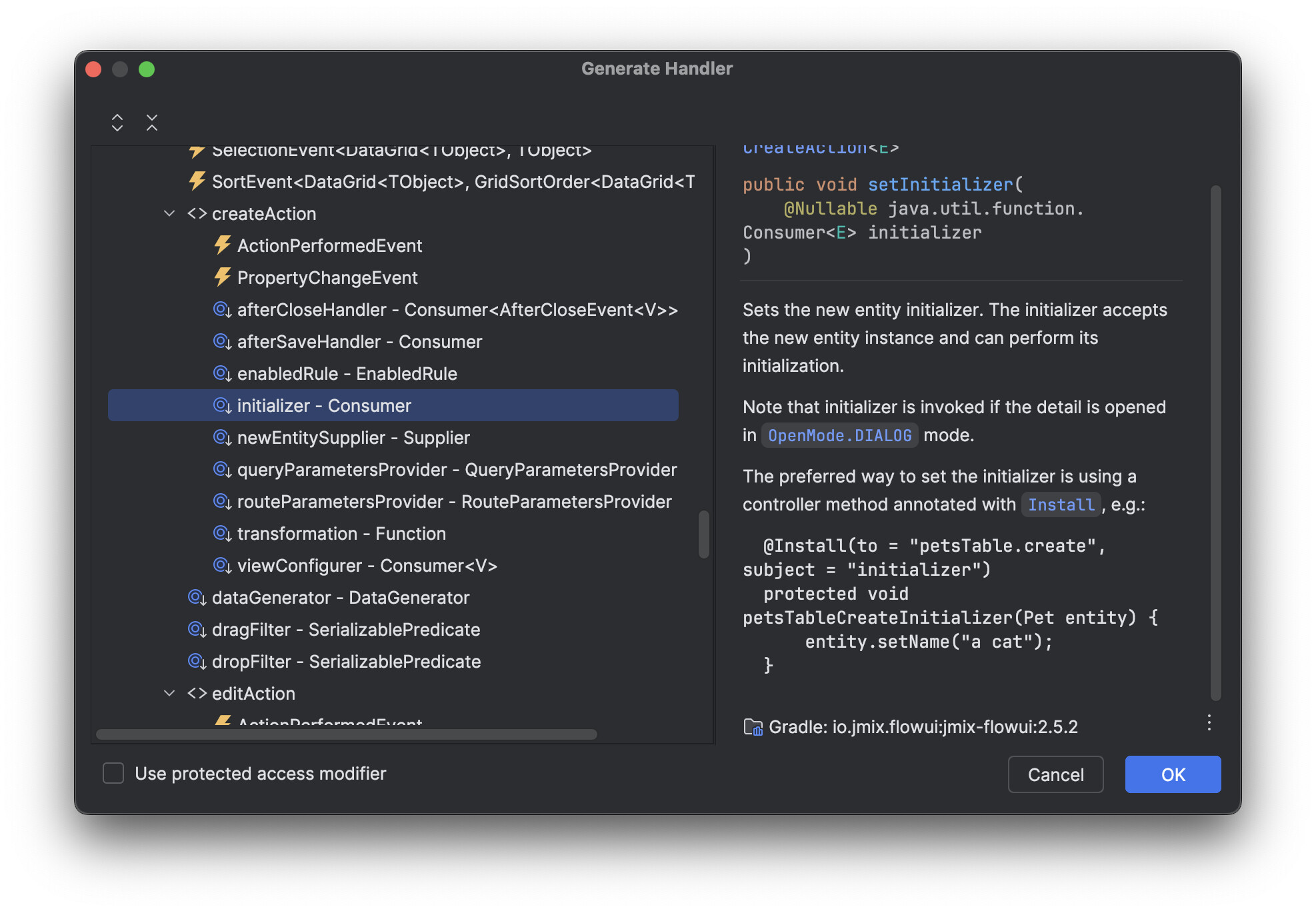This screenshot has width=1316, height=913.
Task: Select viewConfigurer - Consumer<V> row
Action: click(x=393, y=566)
